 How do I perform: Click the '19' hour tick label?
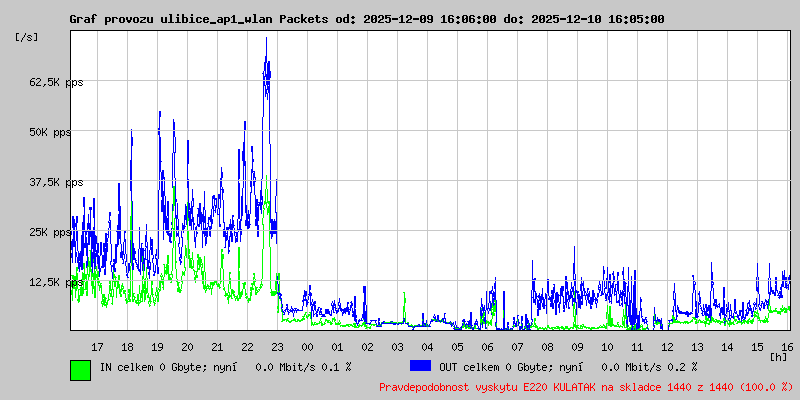tap(157, 347)
